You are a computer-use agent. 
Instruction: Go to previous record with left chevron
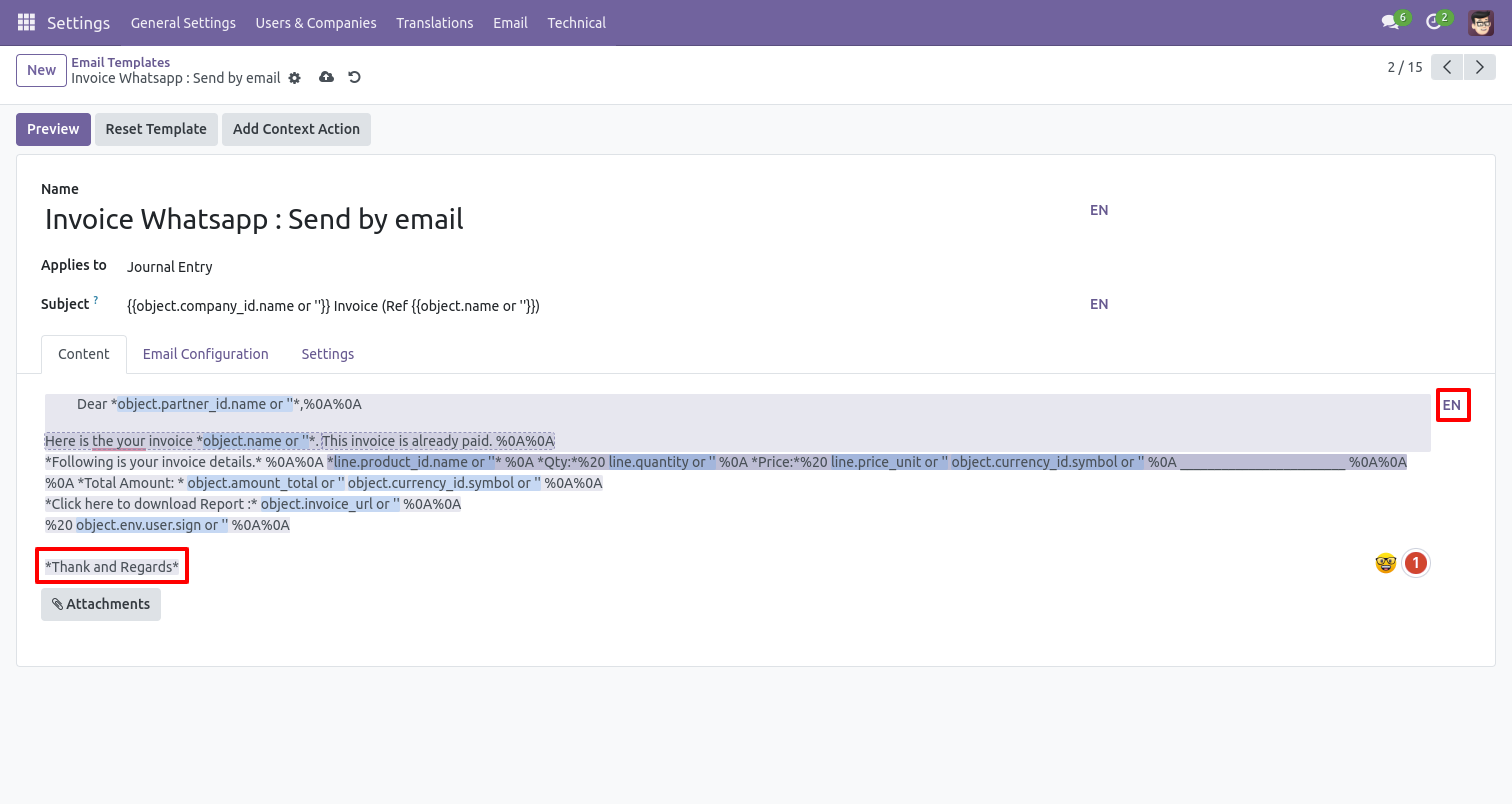point(1447,67)
